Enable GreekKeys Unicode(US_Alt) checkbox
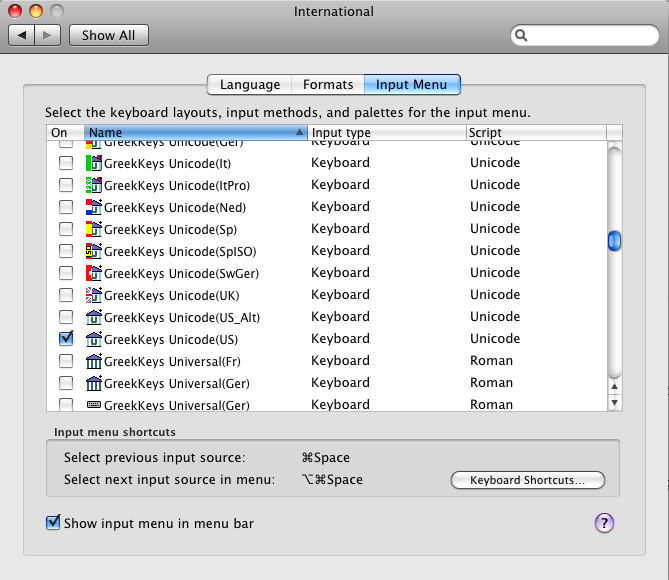 pyautogui.click(x=66, y=317)
